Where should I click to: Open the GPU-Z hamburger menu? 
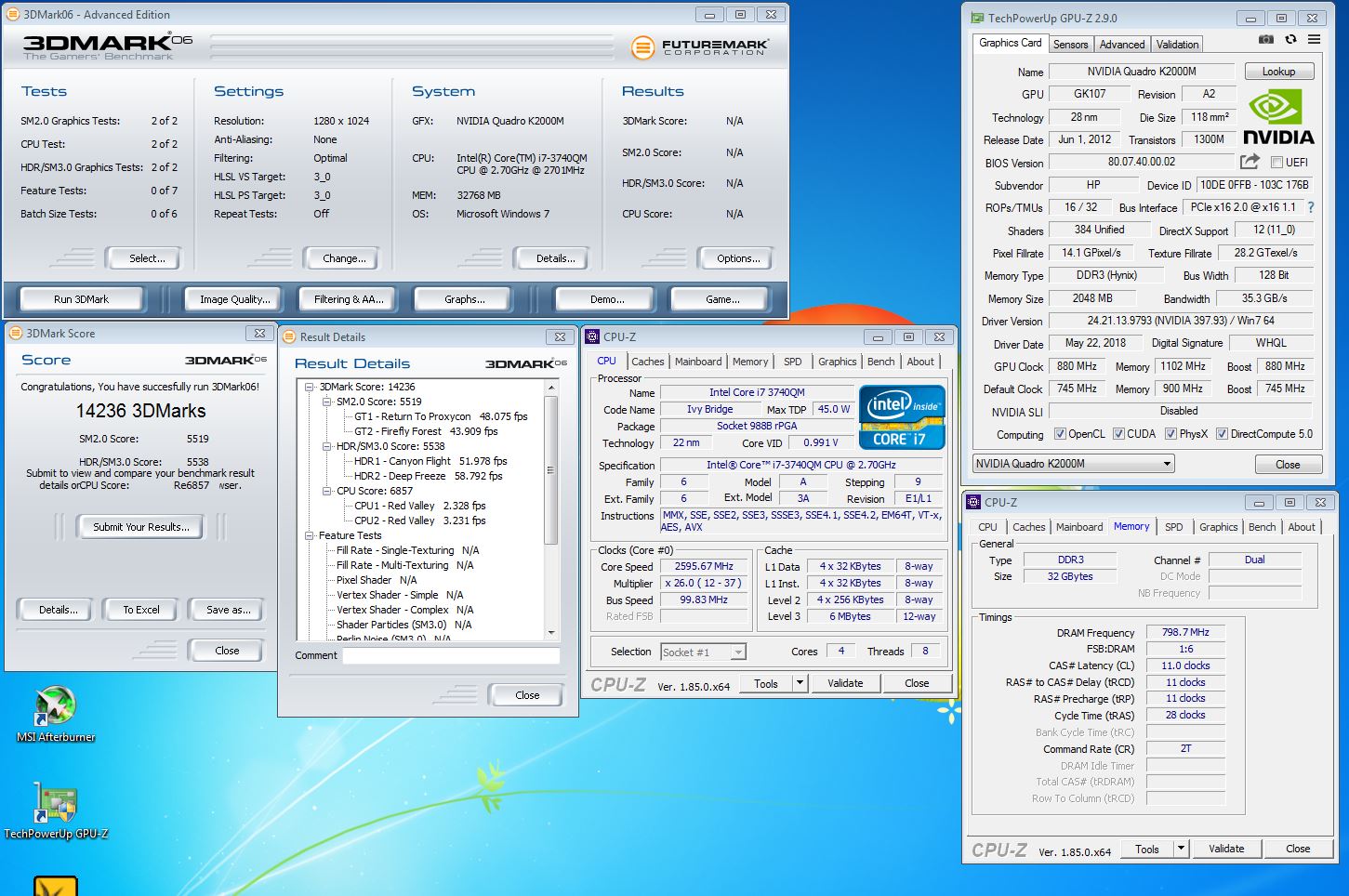[x=1314, y=40]
